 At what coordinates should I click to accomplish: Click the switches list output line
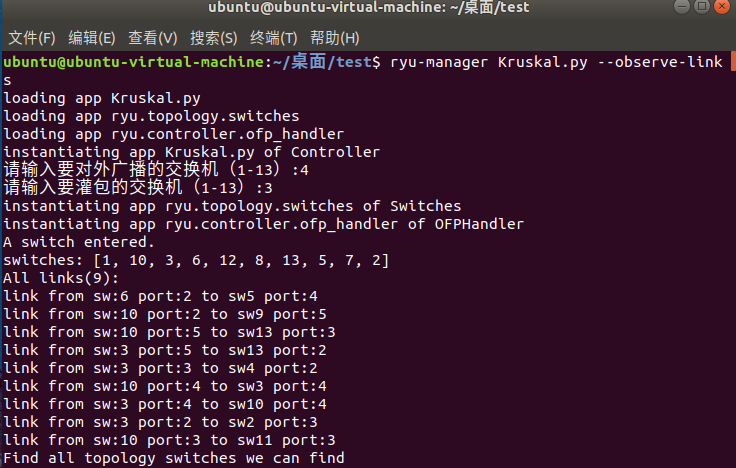[196, 260]
